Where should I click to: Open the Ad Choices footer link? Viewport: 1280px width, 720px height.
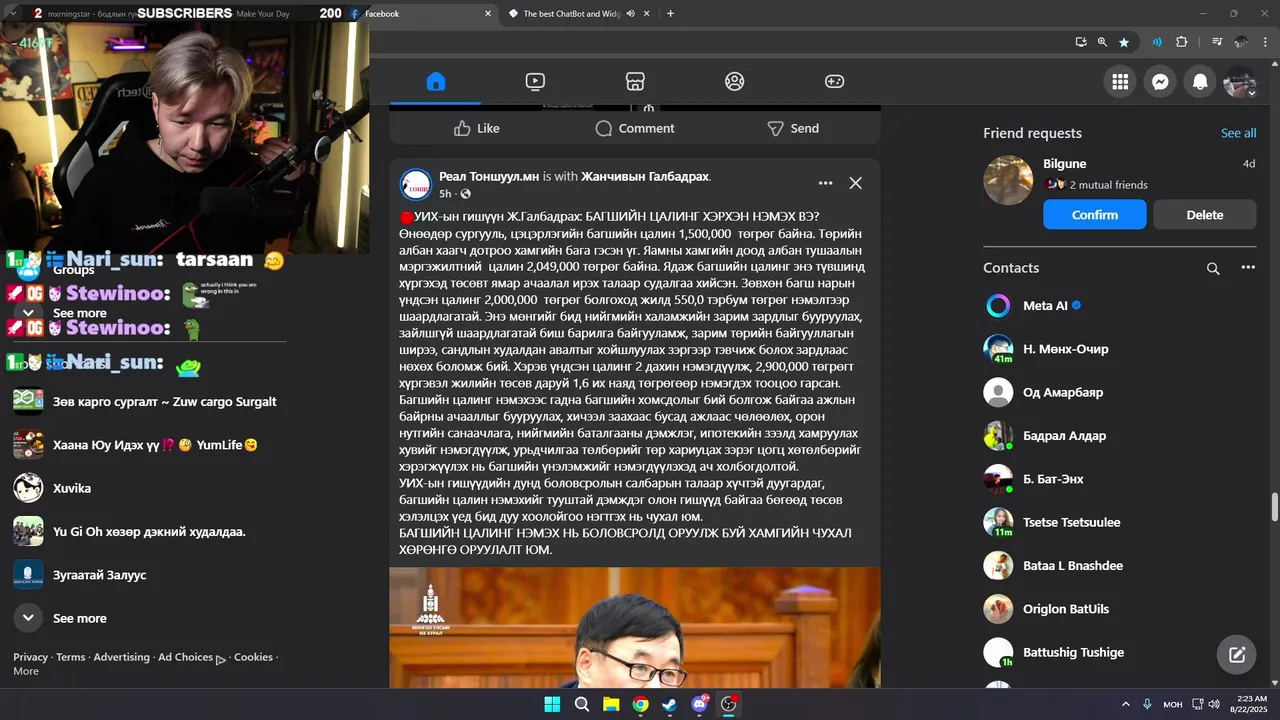click(191, 658)
